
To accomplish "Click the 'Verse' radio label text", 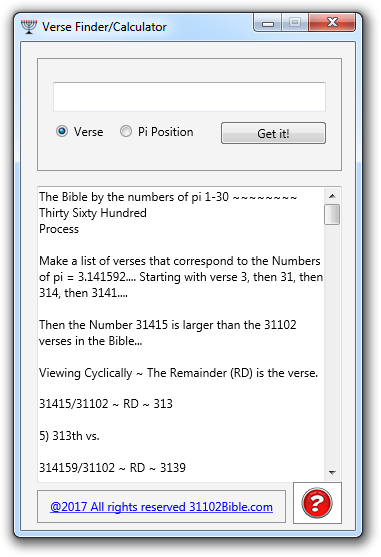I will point(88,132).
